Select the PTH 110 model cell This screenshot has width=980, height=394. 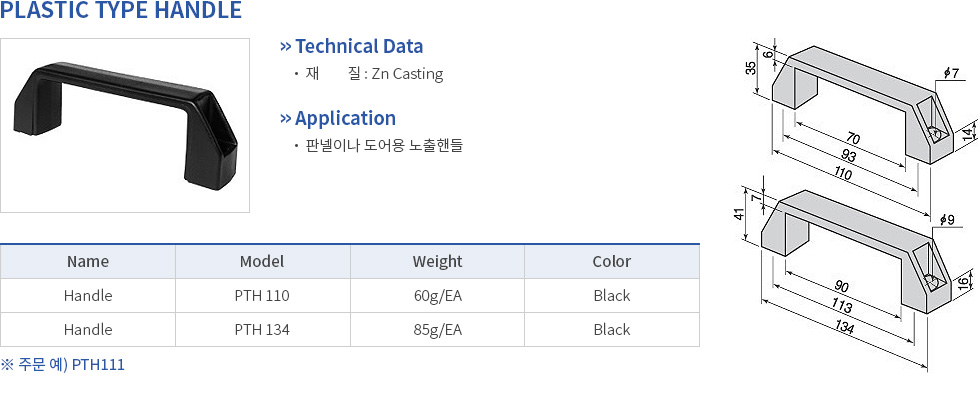click(262, 295)
